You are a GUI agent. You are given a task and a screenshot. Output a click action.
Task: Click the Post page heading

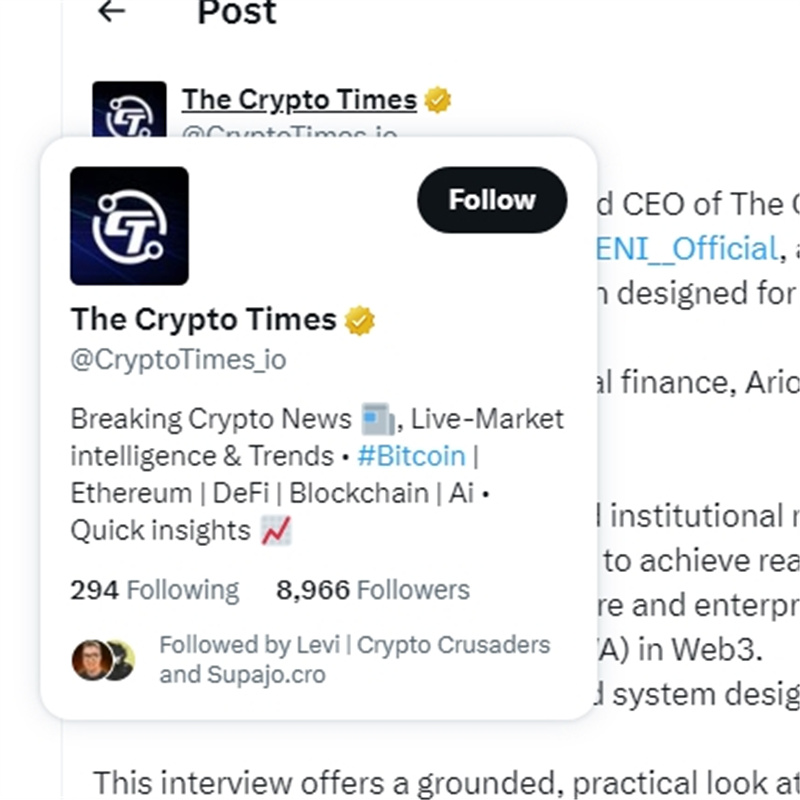[x=237, y=13]
